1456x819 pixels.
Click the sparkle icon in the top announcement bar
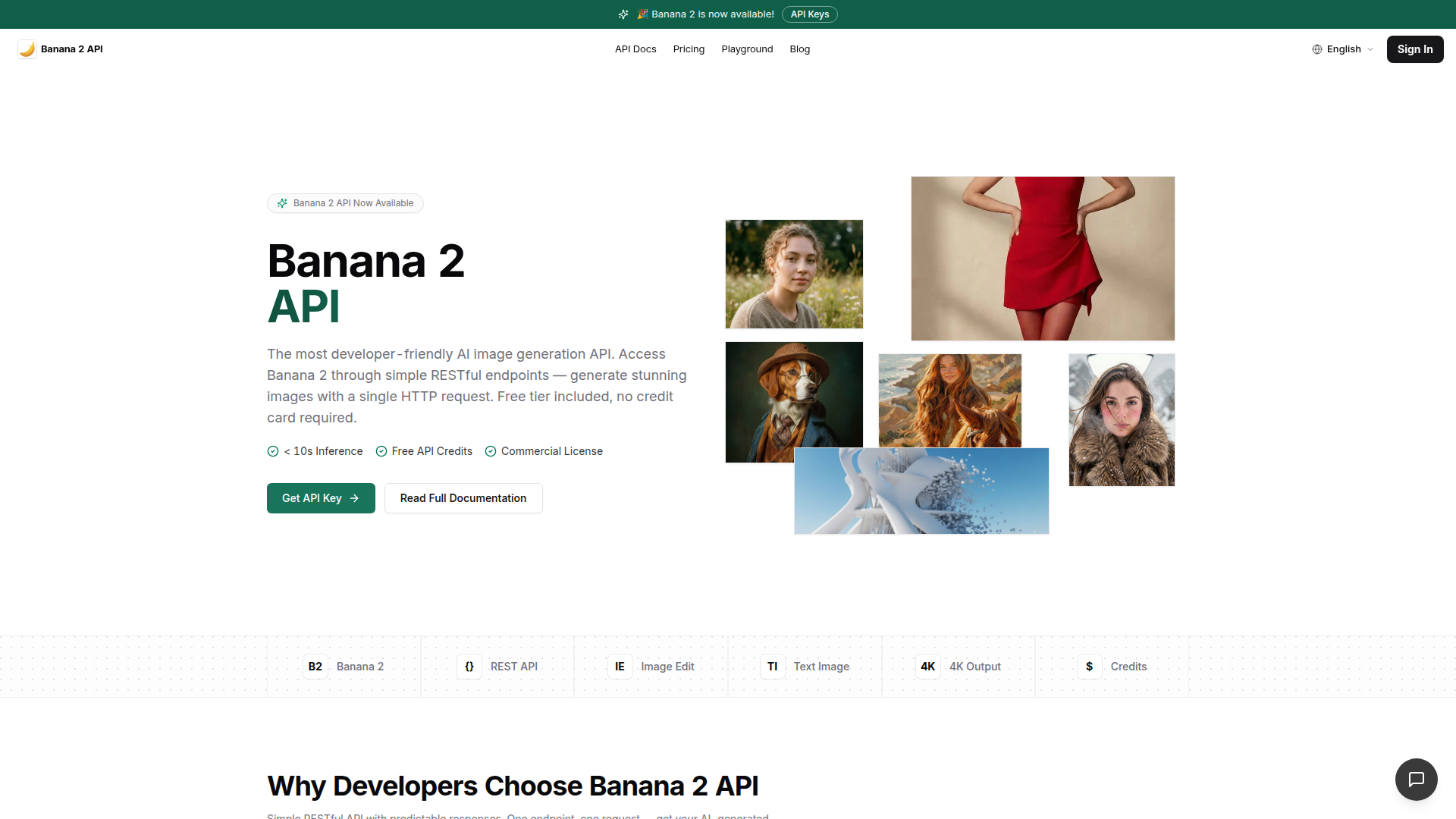(623, 14)
